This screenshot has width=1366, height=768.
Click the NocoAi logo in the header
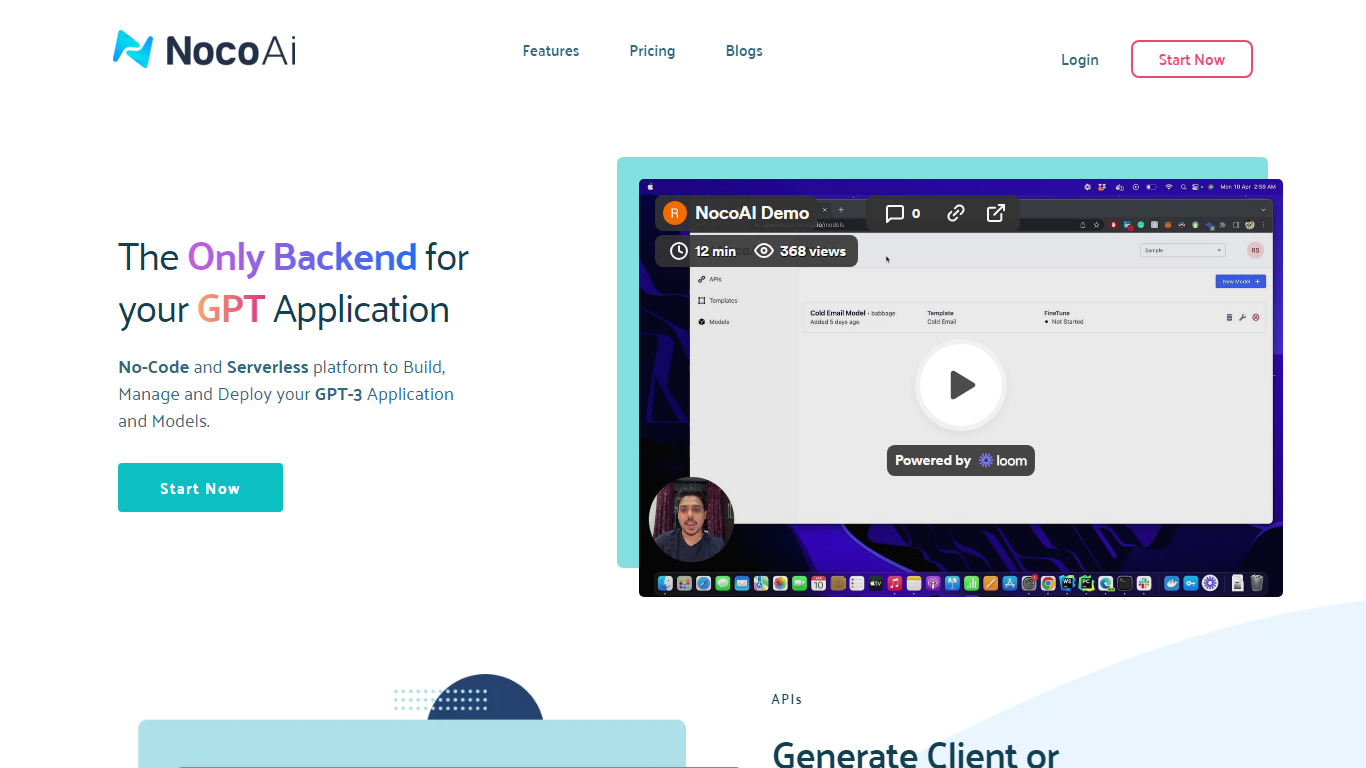point(205,50)
